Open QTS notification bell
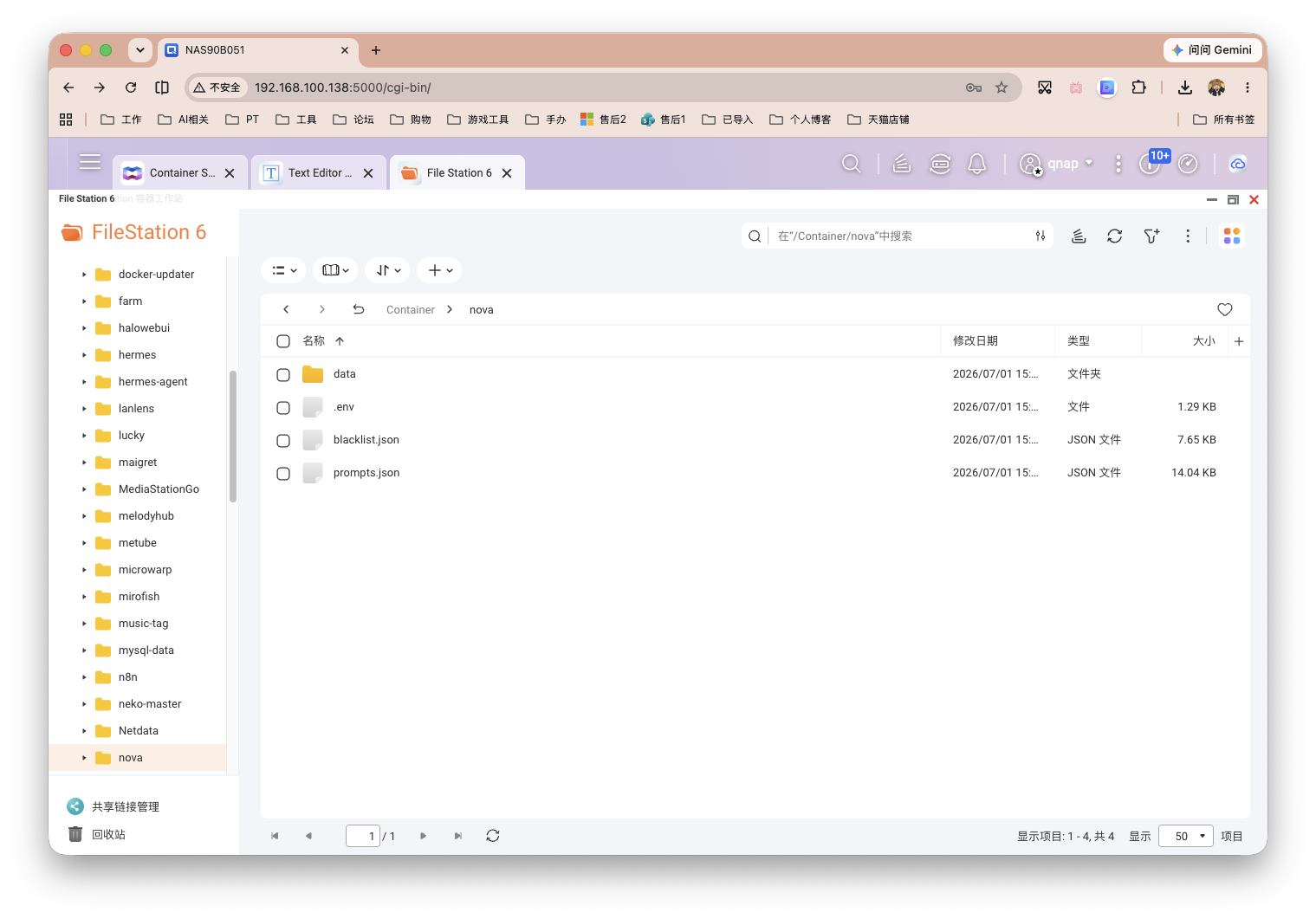This screenshot has height=919, width=1316. [976, 164]
